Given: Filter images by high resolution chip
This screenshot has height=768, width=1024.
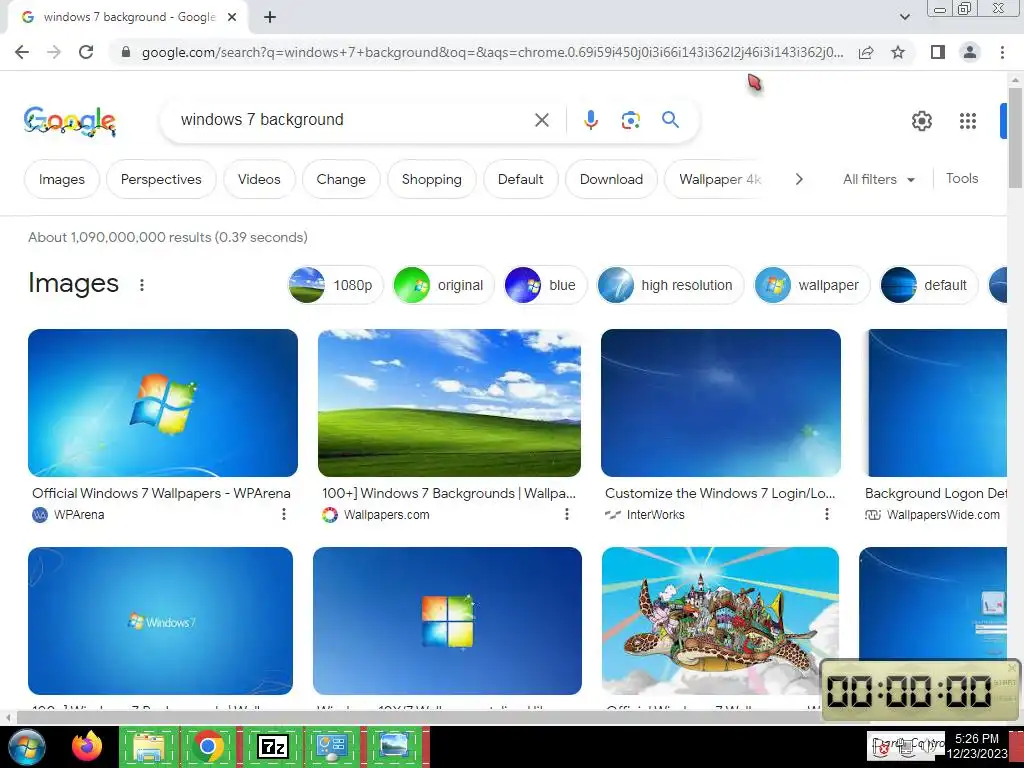Looking at the screenshot, I should point(670,285).
